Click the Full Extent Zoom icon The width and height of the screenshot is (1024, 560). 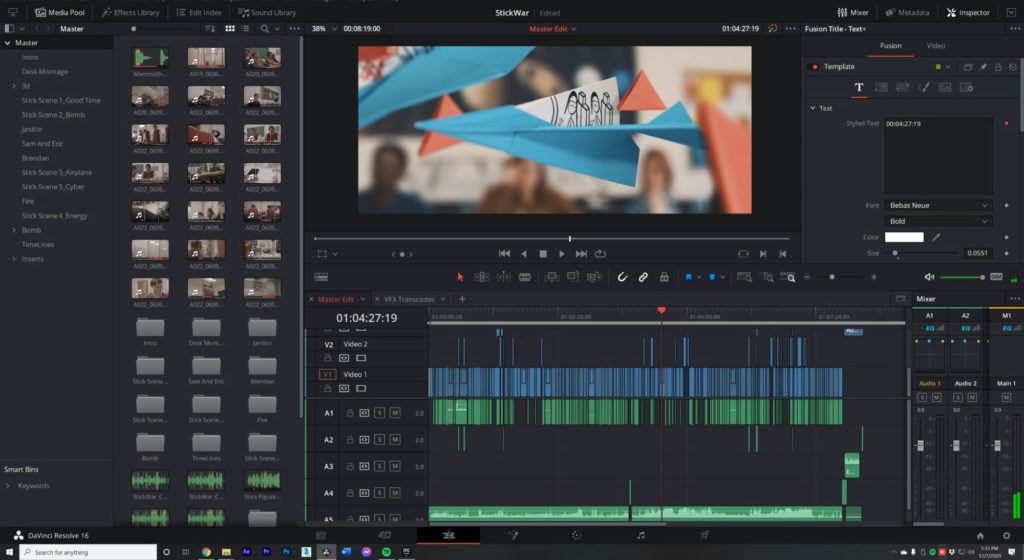pos(744,277)
